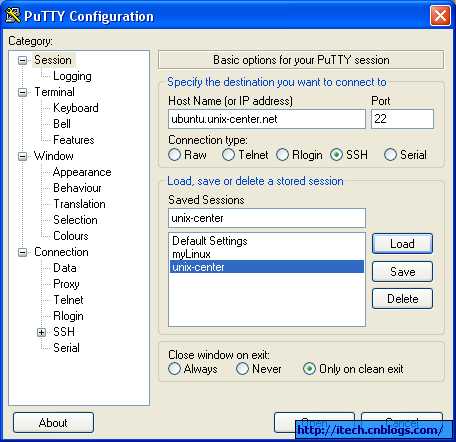Open the Keyboard settings category
Image resolution: width=456 pixels, height=442 pixels.
76,108
